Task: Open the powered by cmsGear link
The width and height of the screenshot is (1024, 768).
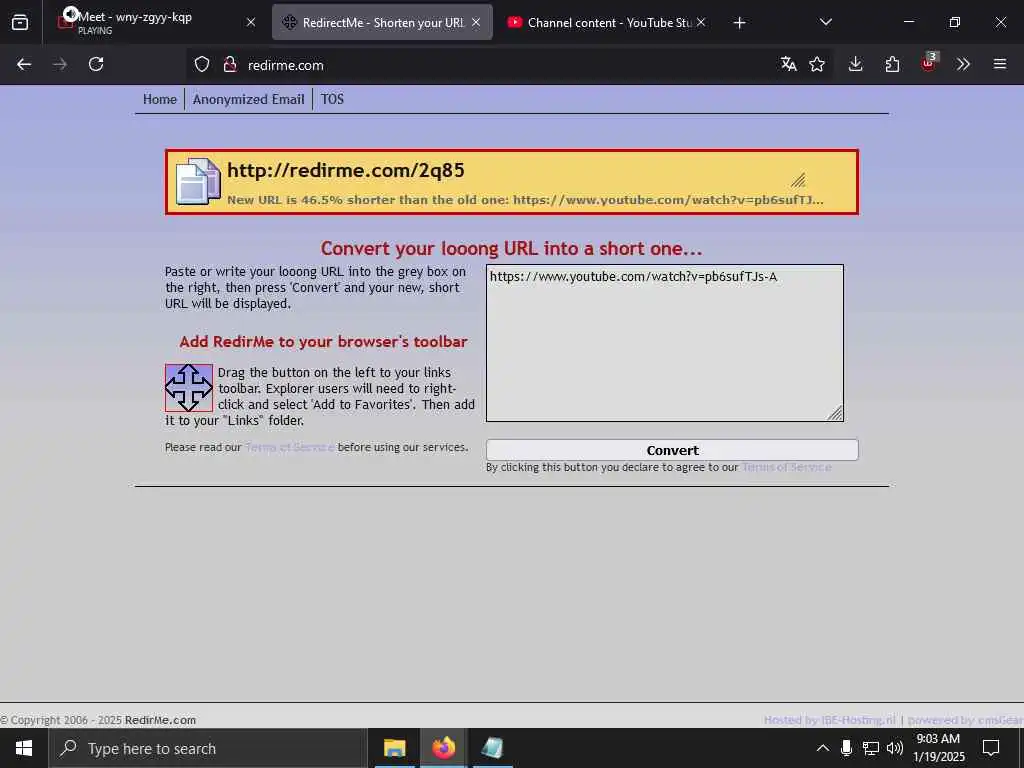Action: pyautogui.click(x=965, y=720)
